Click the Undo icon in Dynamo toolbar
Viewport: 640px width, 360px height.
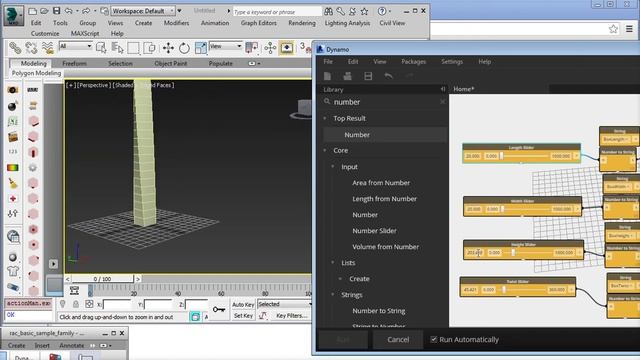(x=388, y=76)
